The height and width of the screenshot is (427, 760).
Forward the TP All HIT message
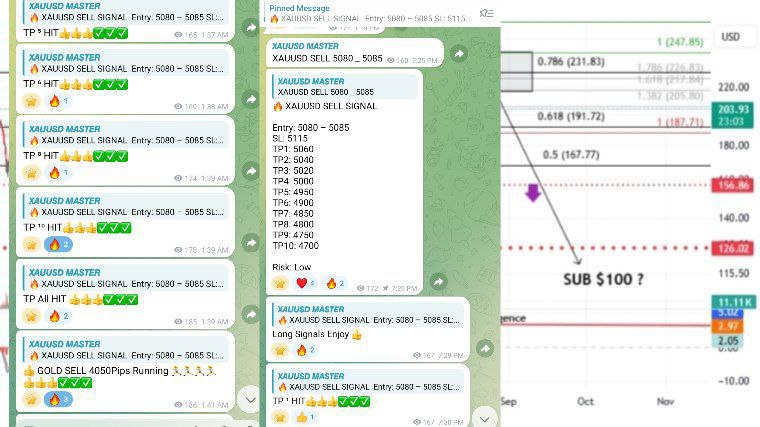pyautogui.click(x=251, y=315)
